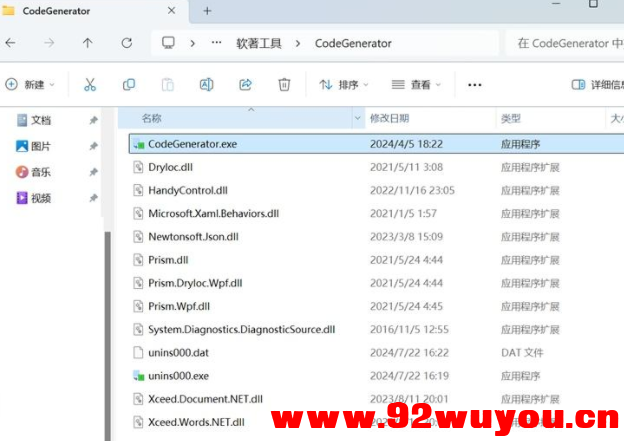Navigate back to previous folder

(11, 43)
